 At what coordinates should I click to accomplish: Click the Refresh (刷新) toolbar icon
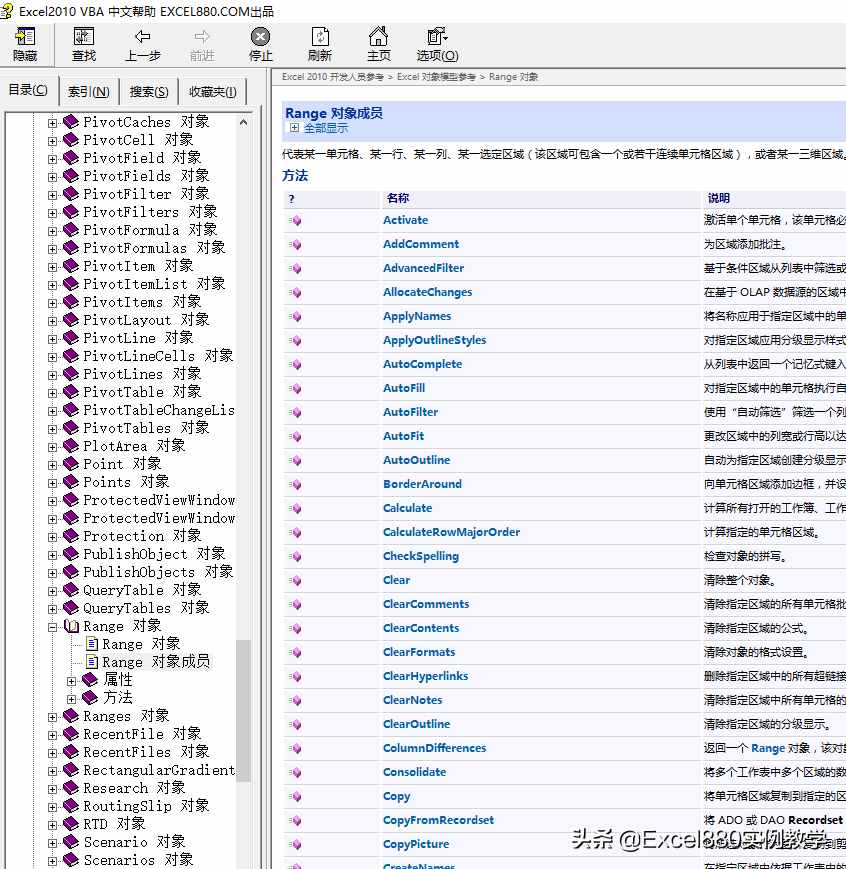tap(320, 37)
